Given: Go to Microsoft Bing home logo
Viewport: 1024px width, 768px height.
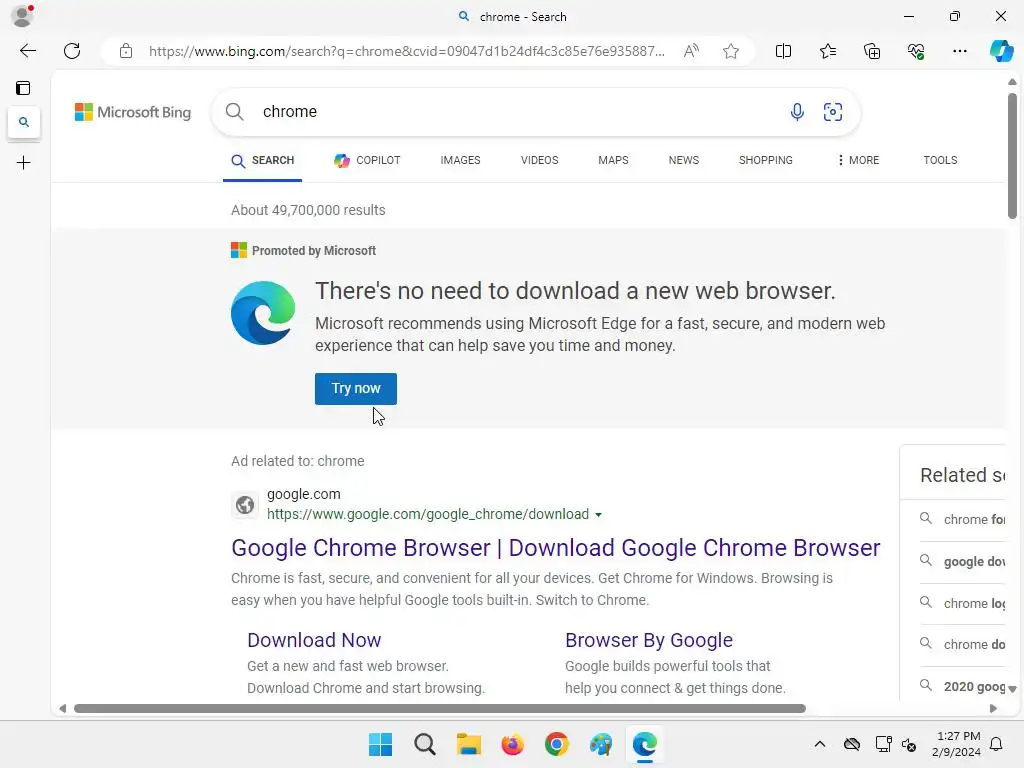Looking at the screenshot, I should coord(133,112).
